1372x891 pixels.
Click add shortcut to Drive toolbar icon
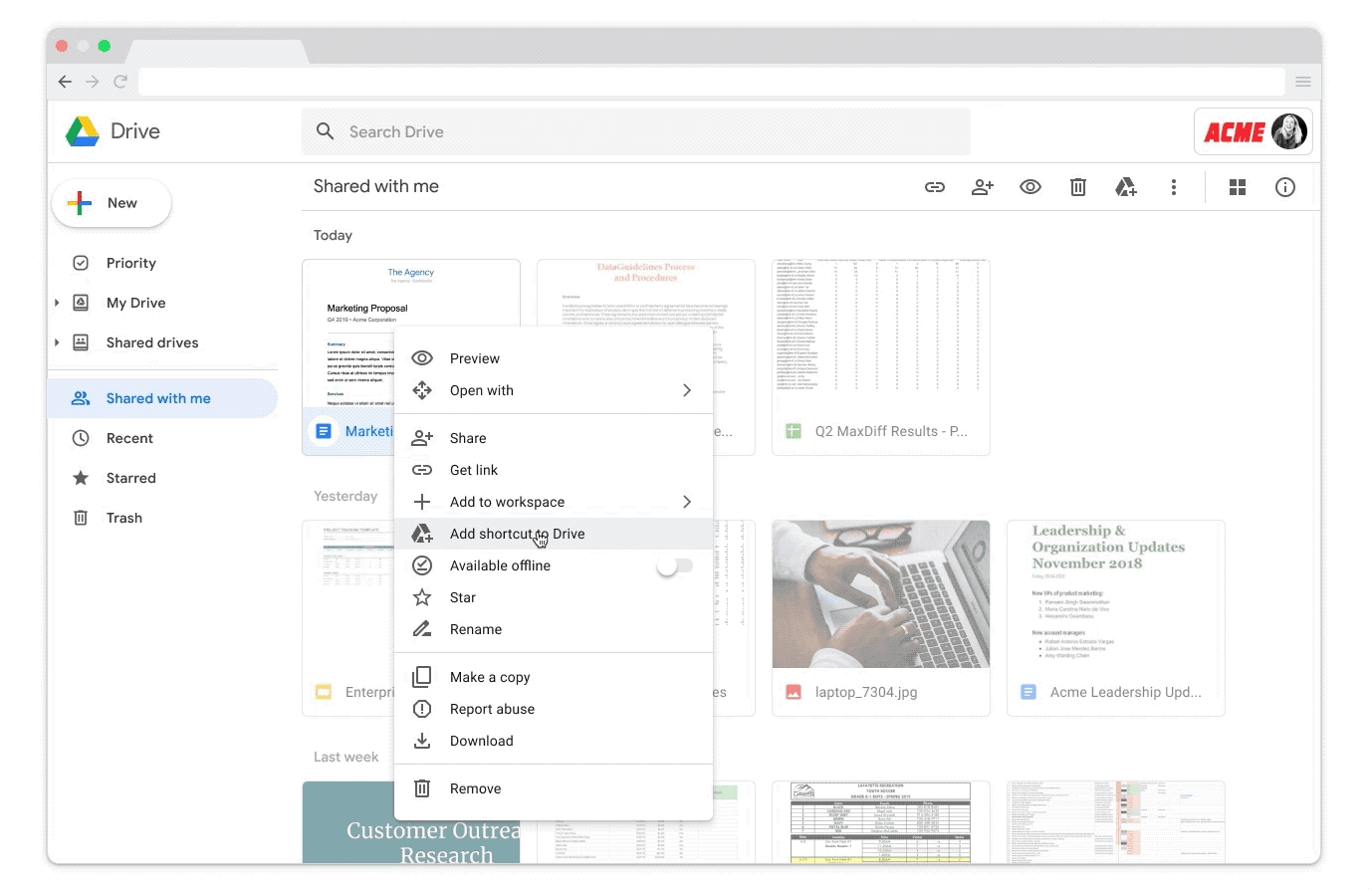(x=1125, y=187)
